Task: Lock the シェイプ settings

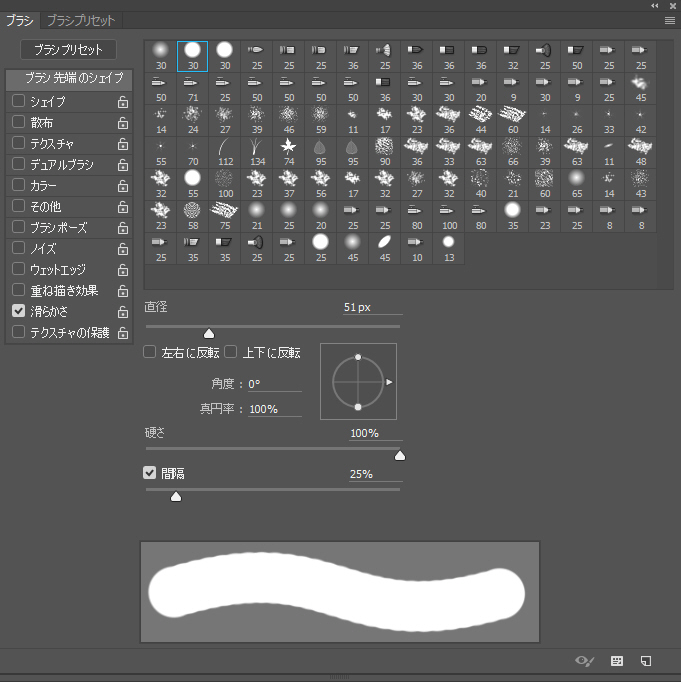Action: (x=123, y=102)
